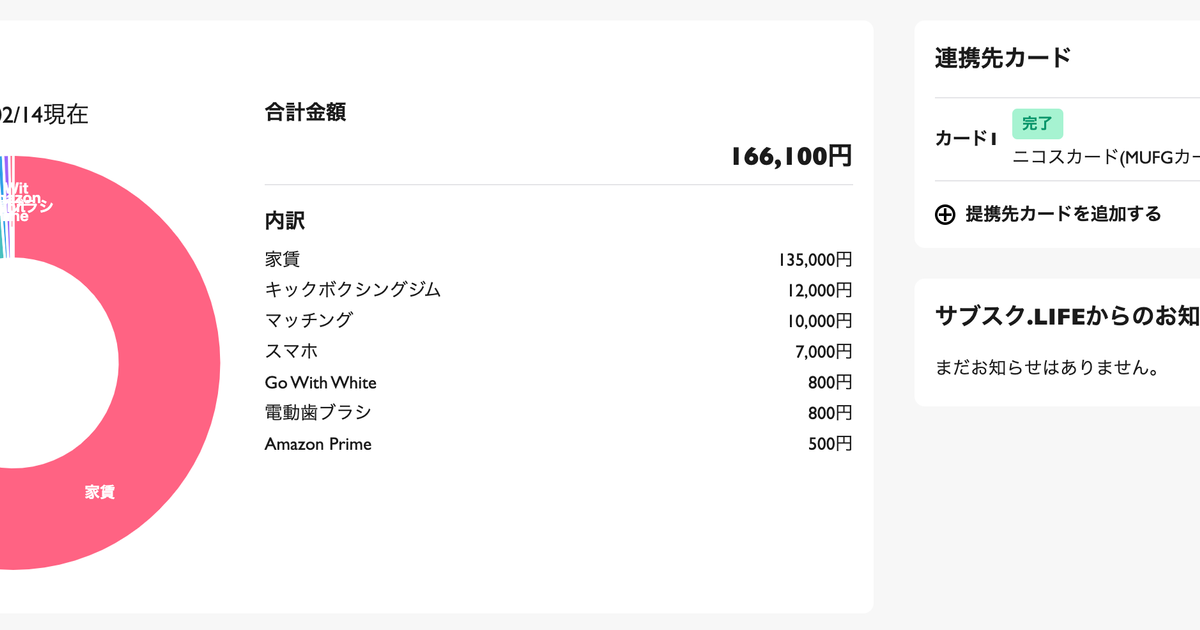The width and height of the screenshot is (1200, 630).
Task: Select the ニコスカード(MUFGカード) entry
Action: [x=1106, y=156]
